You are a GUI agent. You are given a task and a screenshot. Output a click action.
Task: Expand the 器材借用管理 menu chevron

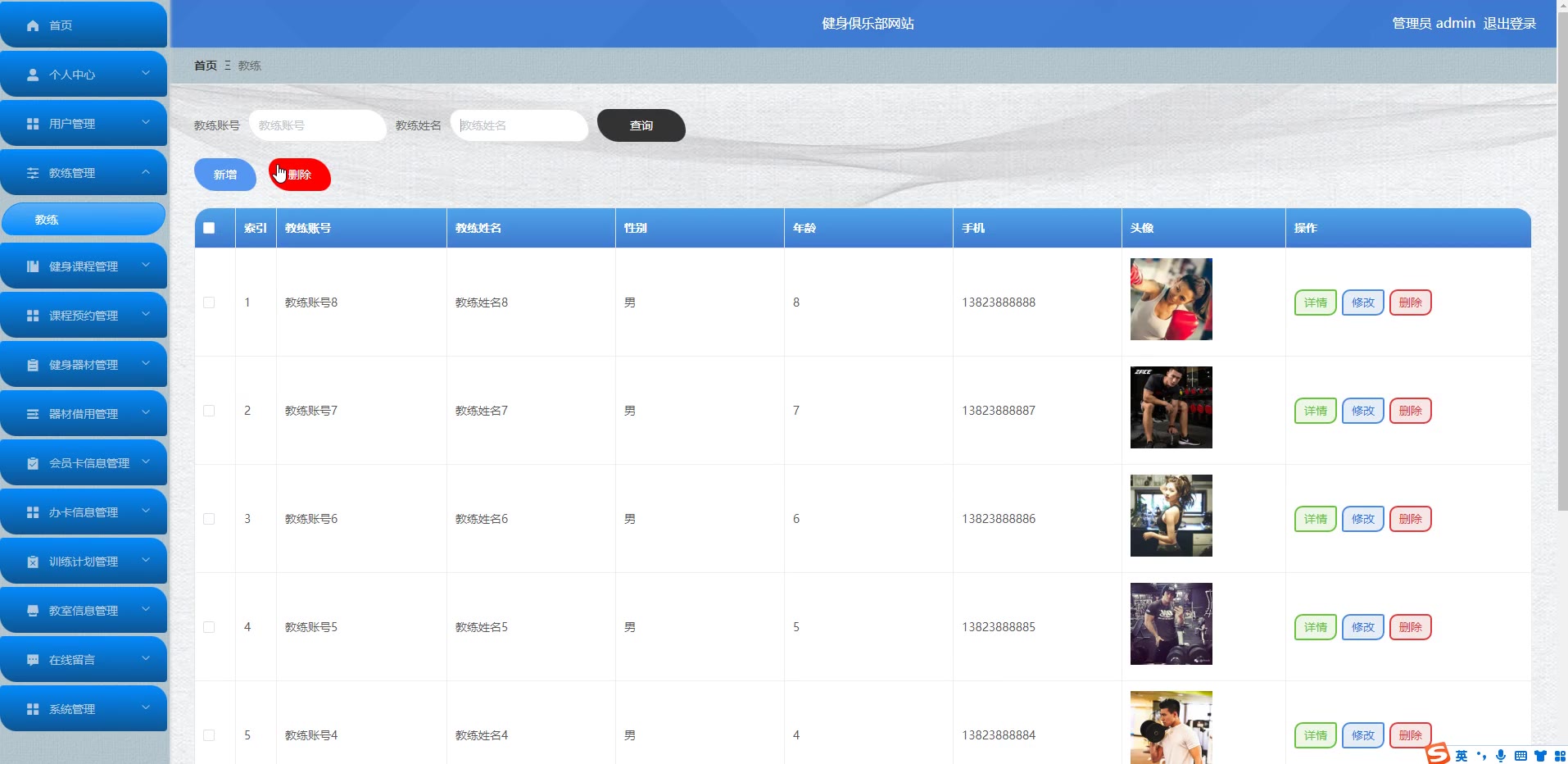click(146, 412)
